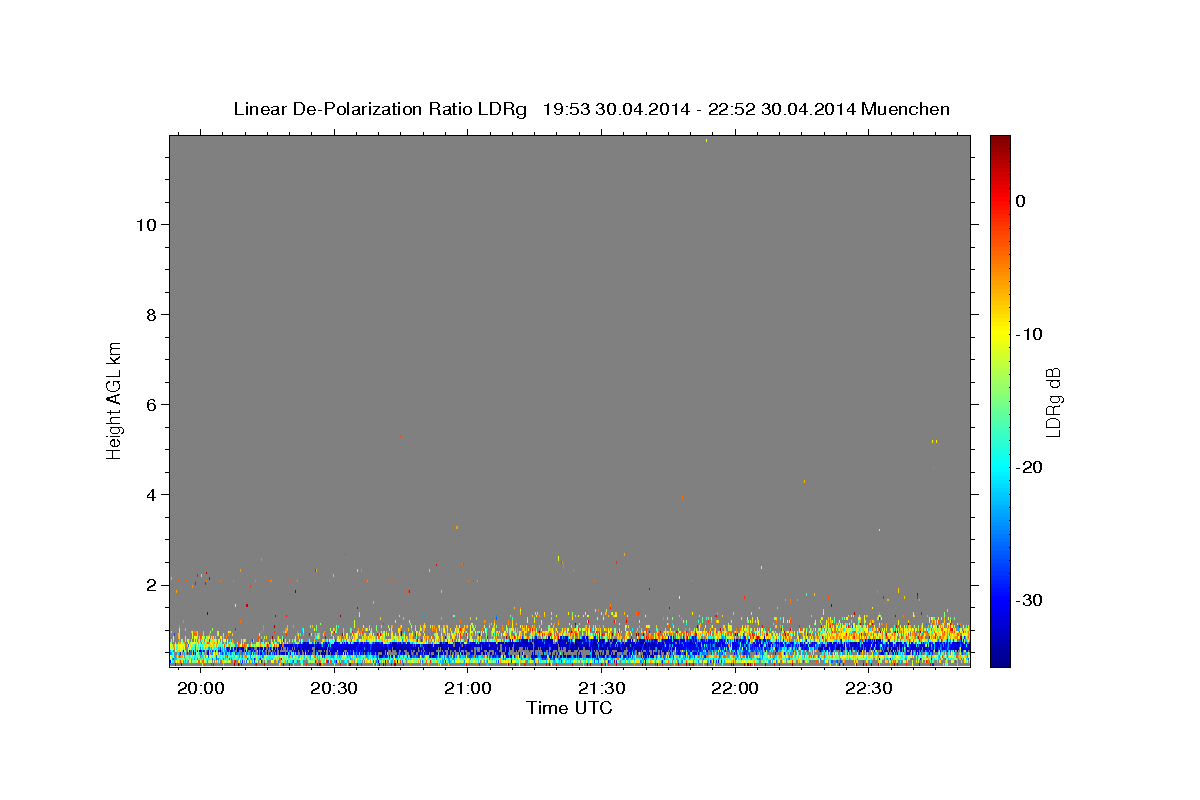Click the 20:00 time tick label
The height and width of the screenshot is (800, 1200).
coord(200,689)
